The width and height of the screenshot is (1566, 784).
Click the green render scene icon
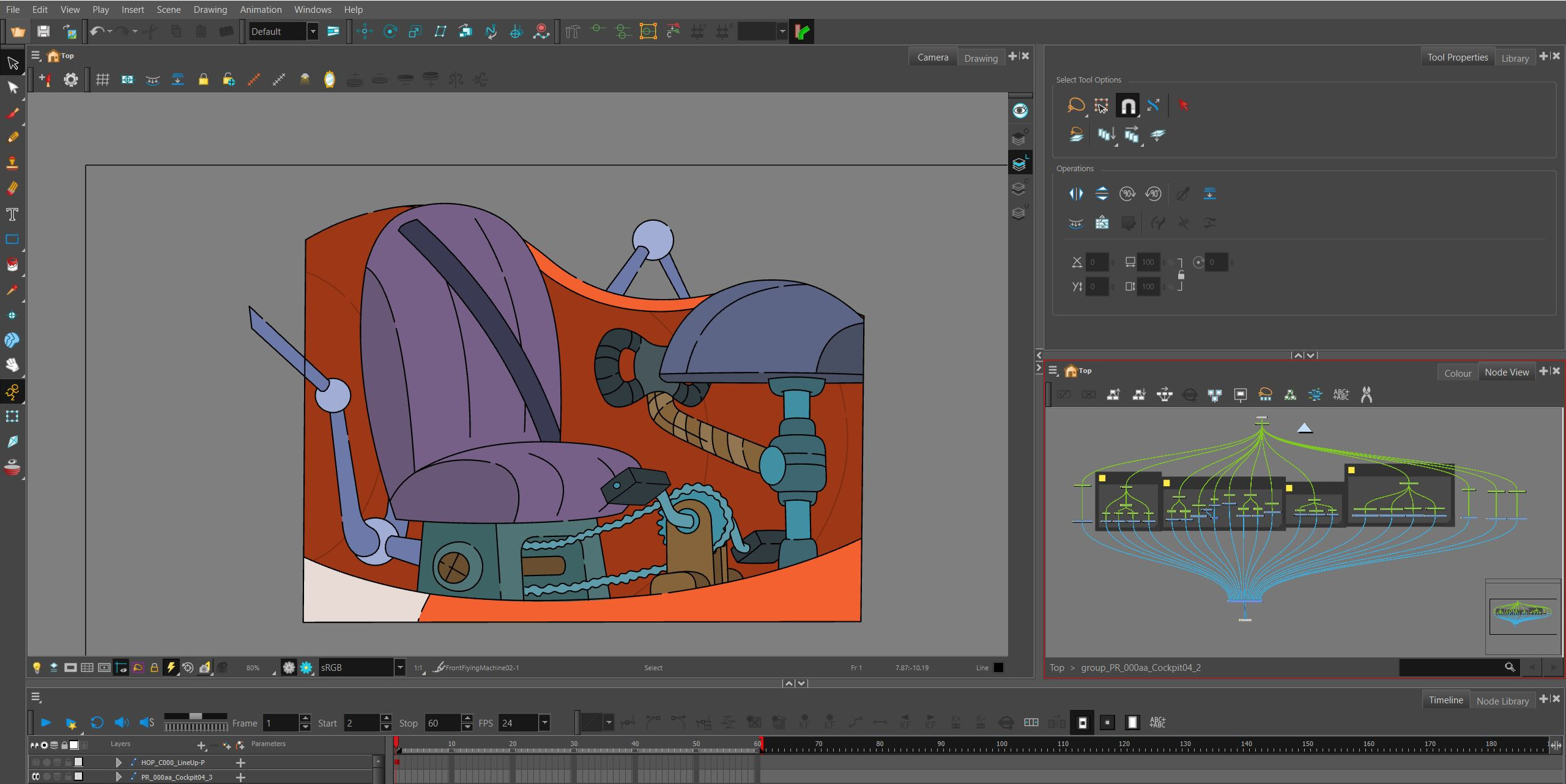point(801,31)
